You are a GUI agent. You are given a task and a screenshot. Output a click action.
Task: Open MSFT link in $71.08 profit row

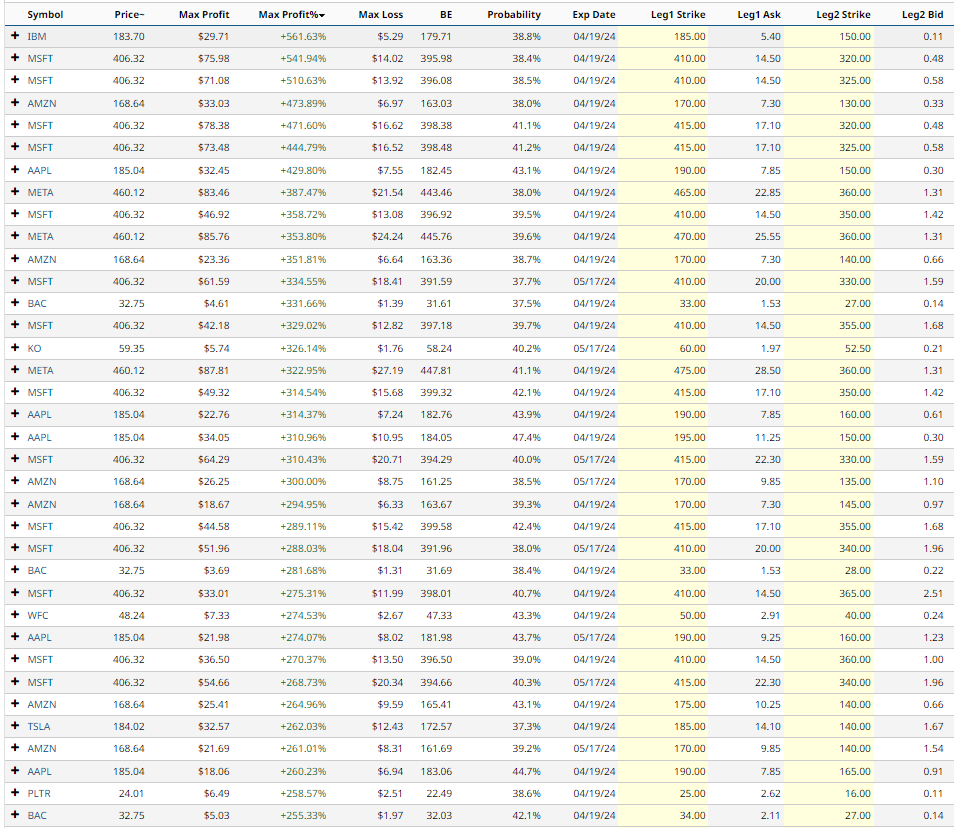point(40,81)
